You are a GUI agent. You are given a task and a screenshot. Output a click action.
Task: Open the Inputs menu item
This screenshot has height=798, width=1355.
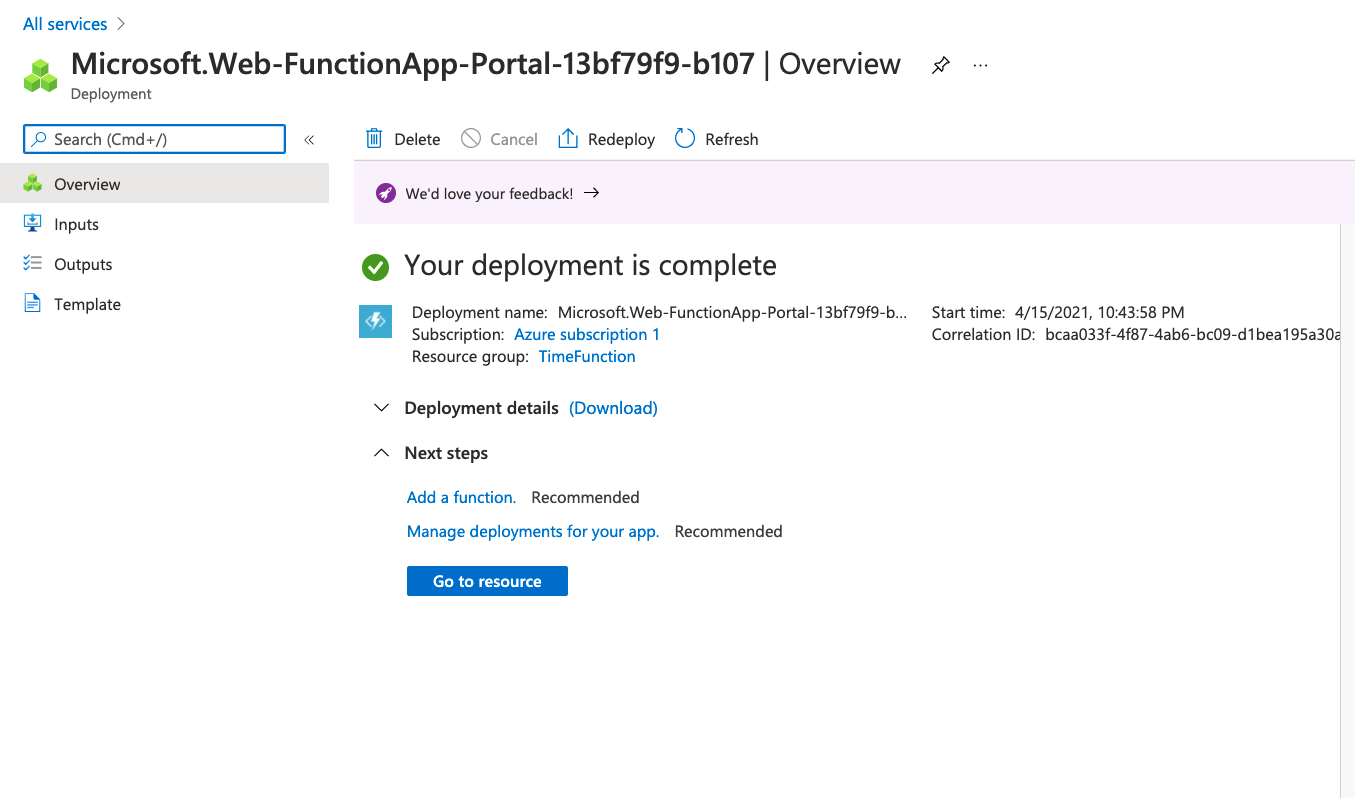[164, 224]
